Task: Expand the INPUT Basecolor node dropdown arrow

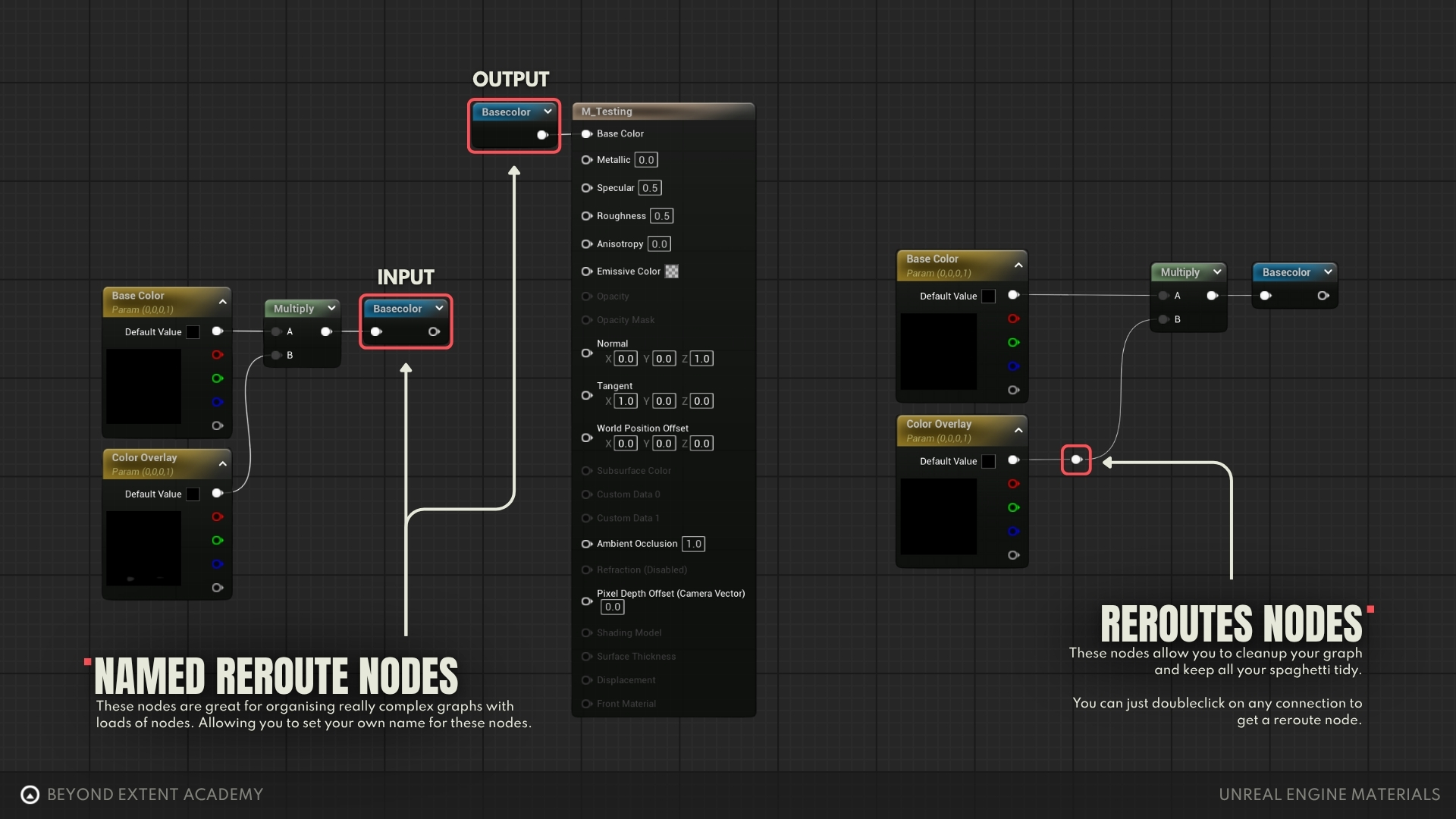Action: pos(439,308)
